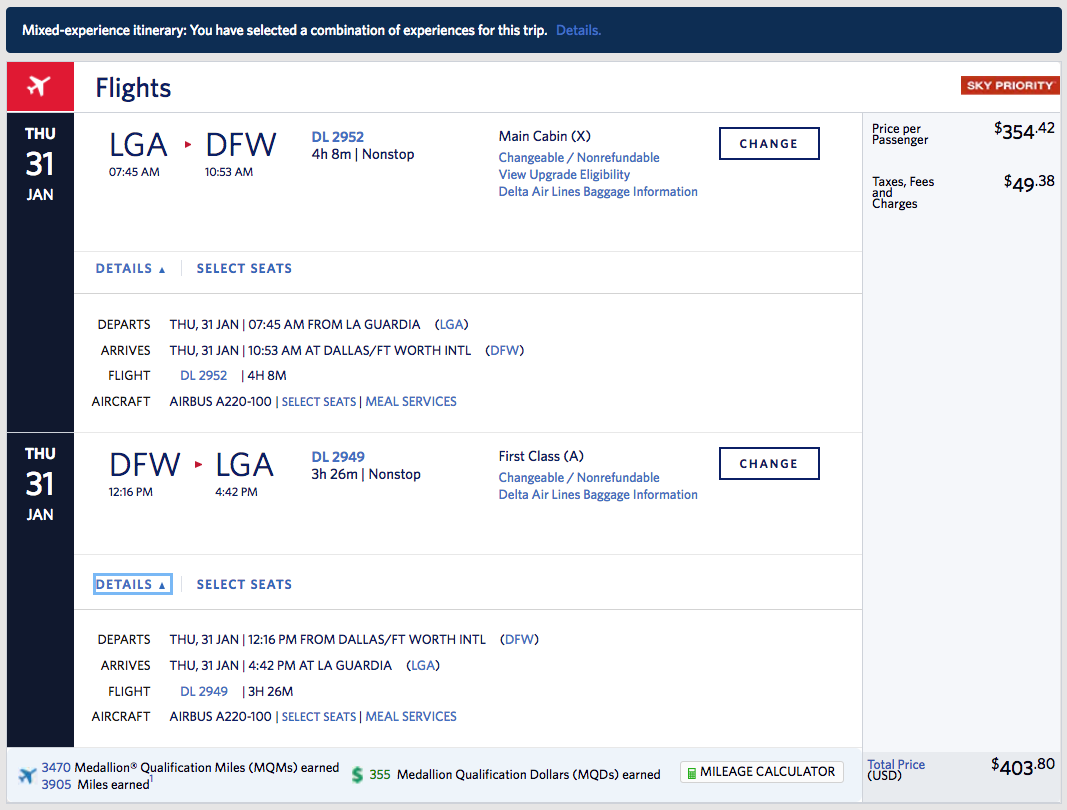Click the 355 MQDs earned value
This screenshot has height=810, width=1067.
point(380,775)
